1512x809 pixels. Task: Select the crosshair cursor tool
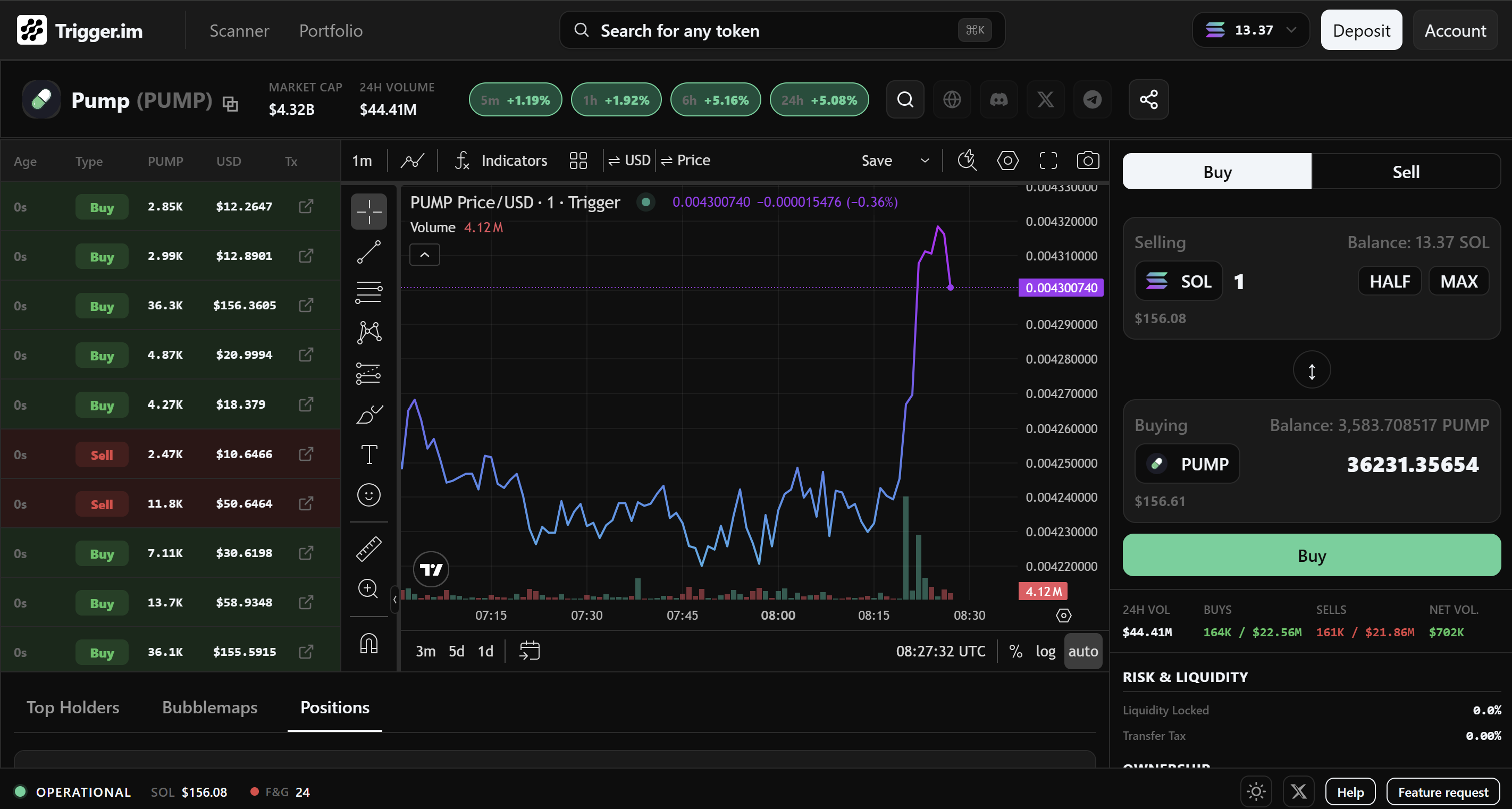pos(368,211)
